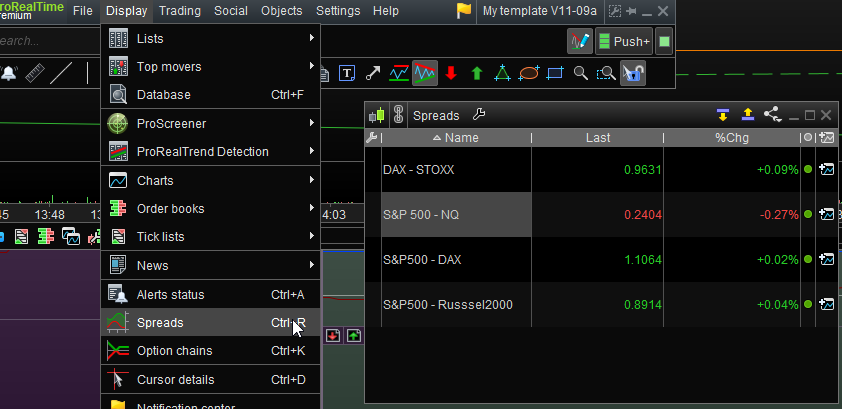Image resolution: width=842 pixels, height=409 pixels.
Task: Select the triangle channel drawing tool
Action: (x=425, y=73)
